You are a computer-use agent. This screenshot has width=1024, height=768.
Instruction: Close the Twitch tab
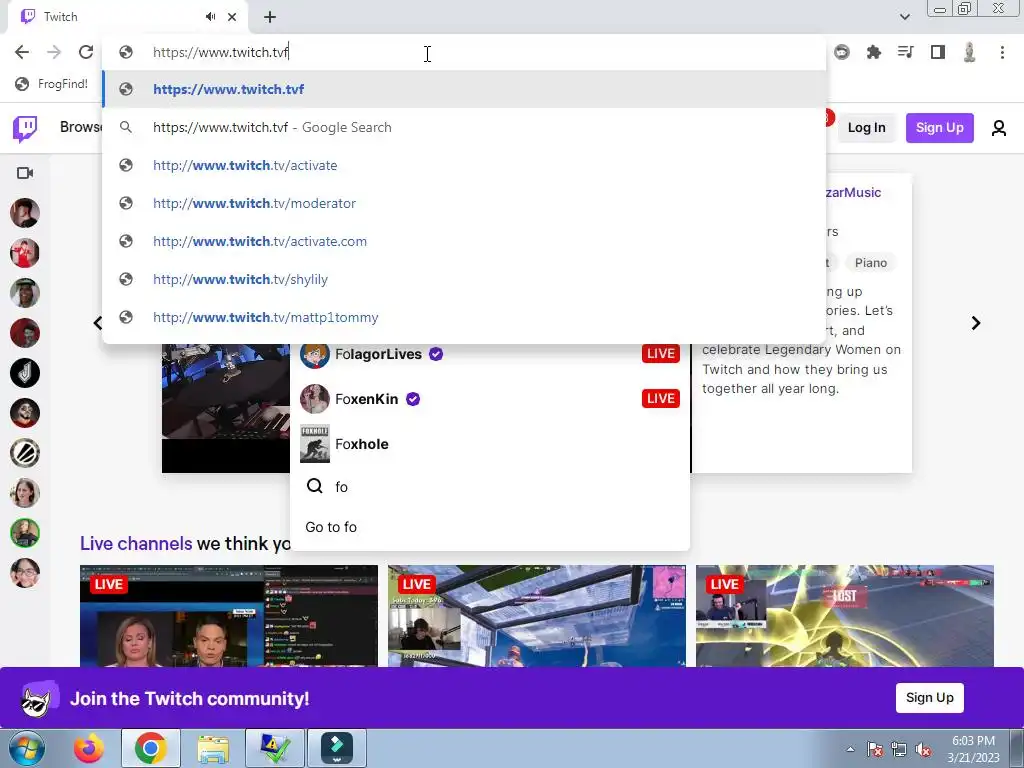232,17
